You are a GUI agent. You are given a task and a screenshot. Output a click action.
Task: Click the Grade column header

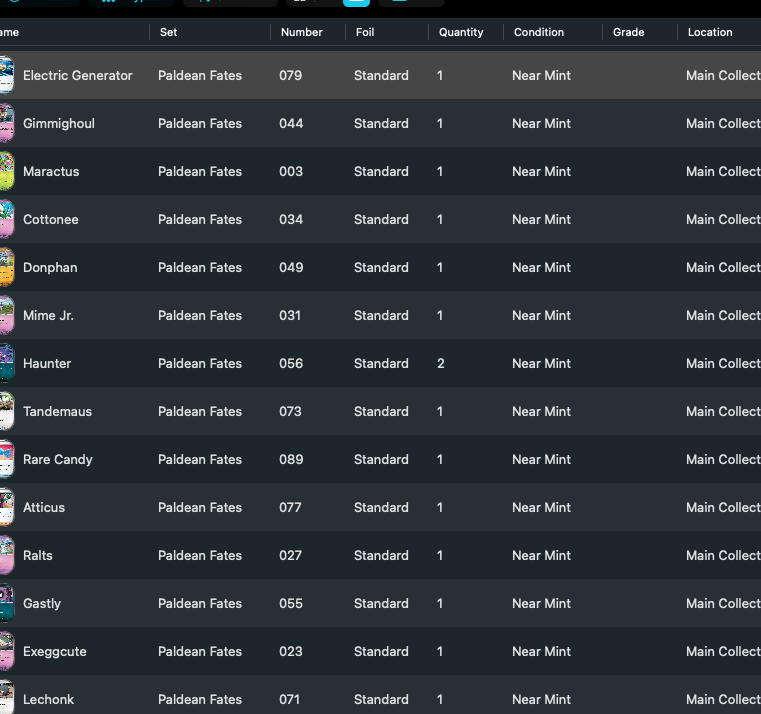pyautogui.click(x=628, y=32)
